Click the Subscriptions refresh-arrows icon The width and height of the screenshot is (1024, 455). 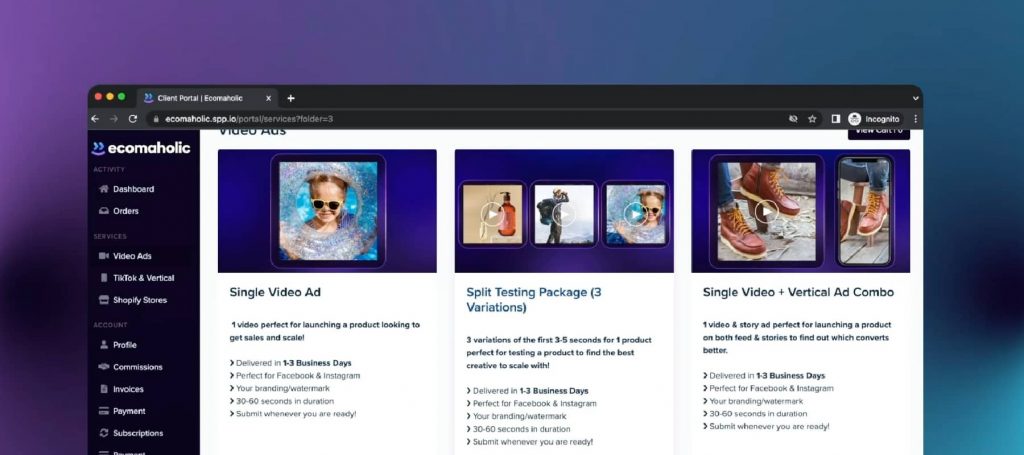pos(104,433)
